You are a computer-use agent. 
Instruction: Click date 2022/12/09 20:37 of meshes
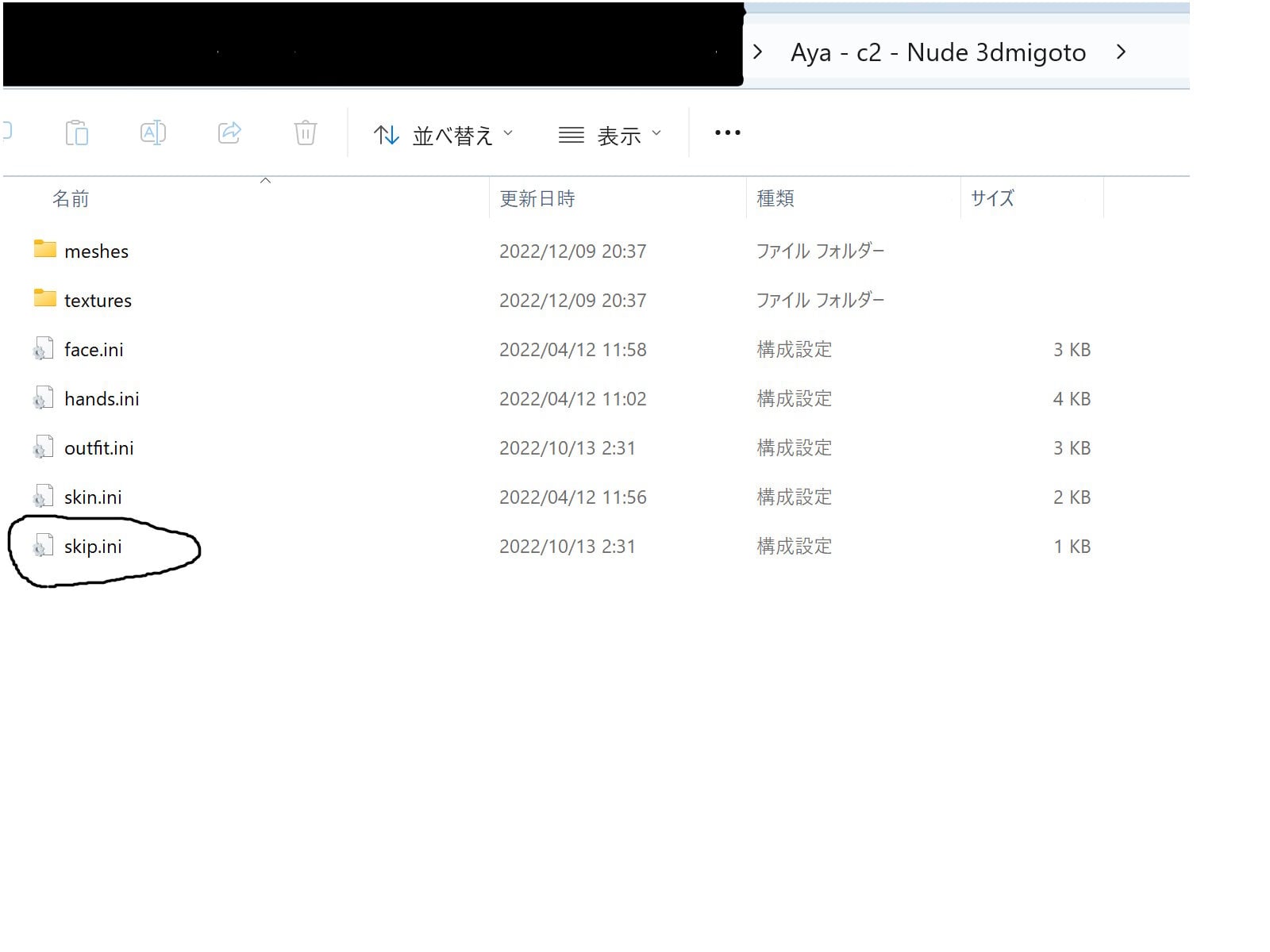573,251
